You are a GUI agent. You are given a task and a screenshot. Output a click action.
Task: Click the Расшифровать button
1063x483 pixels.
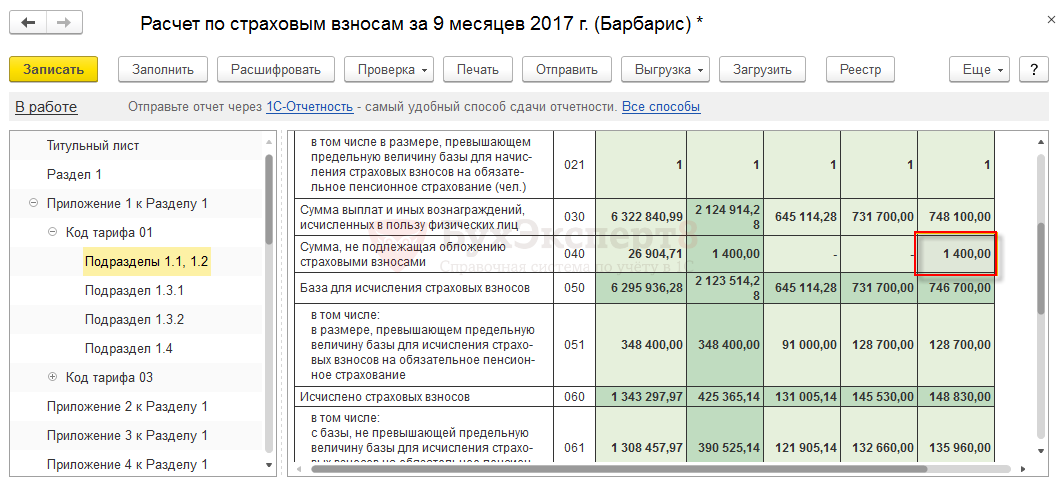coord(276,69)
